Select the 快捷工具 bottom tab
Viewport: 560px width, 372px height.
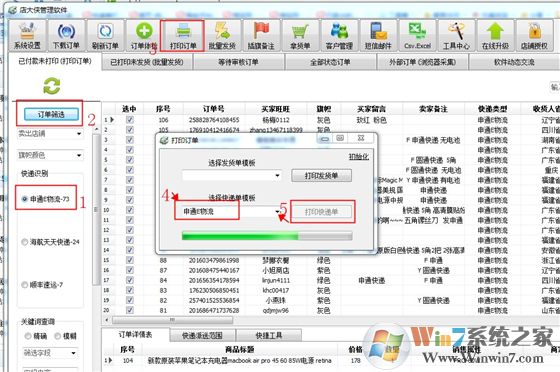coord(269,336)
